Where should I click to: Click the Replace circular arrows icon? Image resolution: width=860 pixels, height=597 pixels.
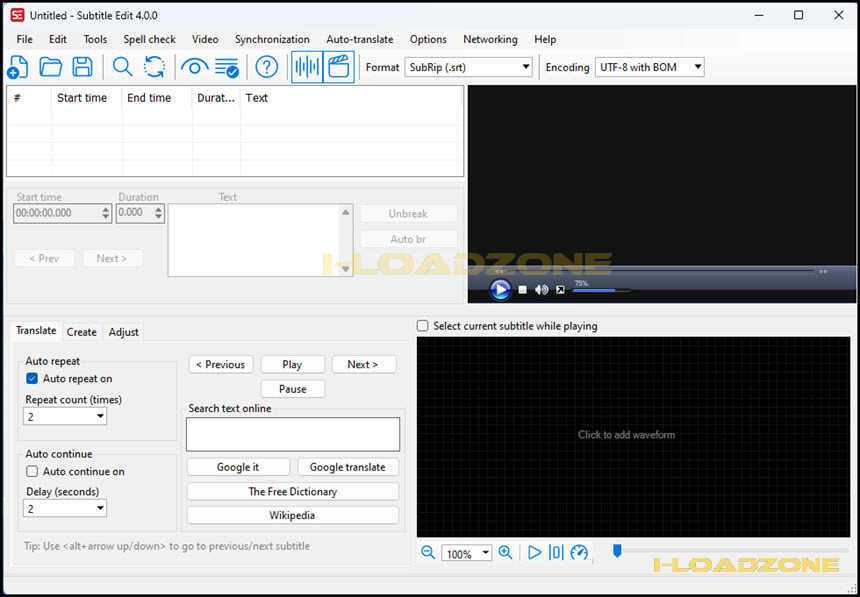click(155, 67)
